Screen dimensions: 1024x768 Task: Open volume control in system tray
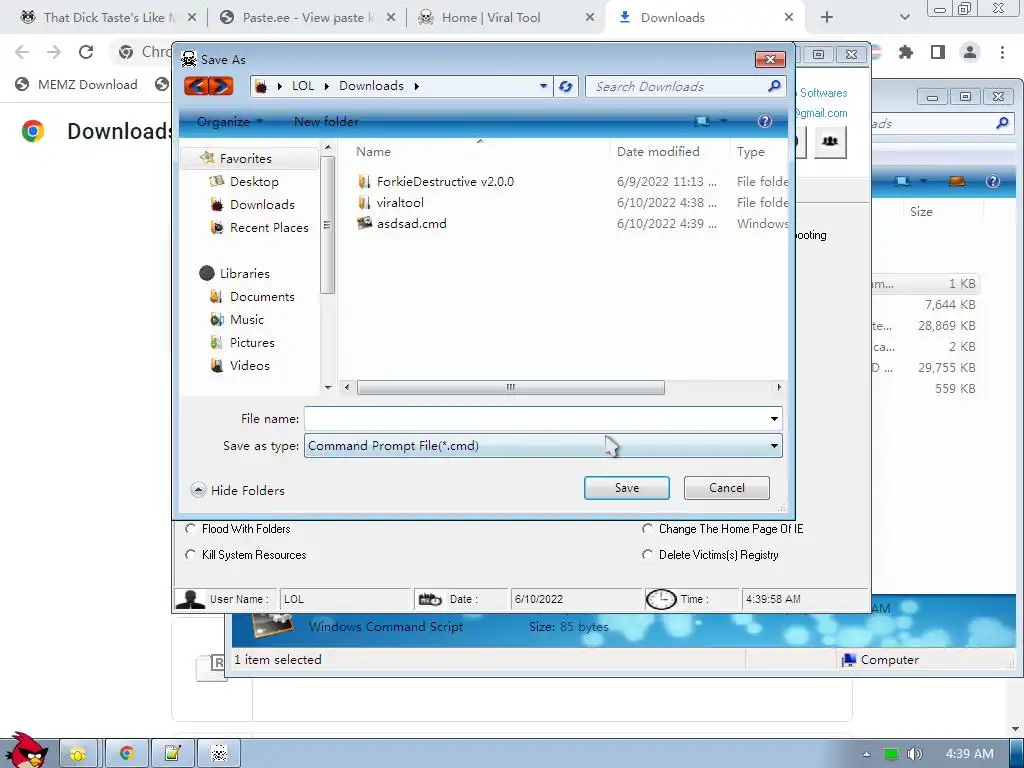coord(915,754)
